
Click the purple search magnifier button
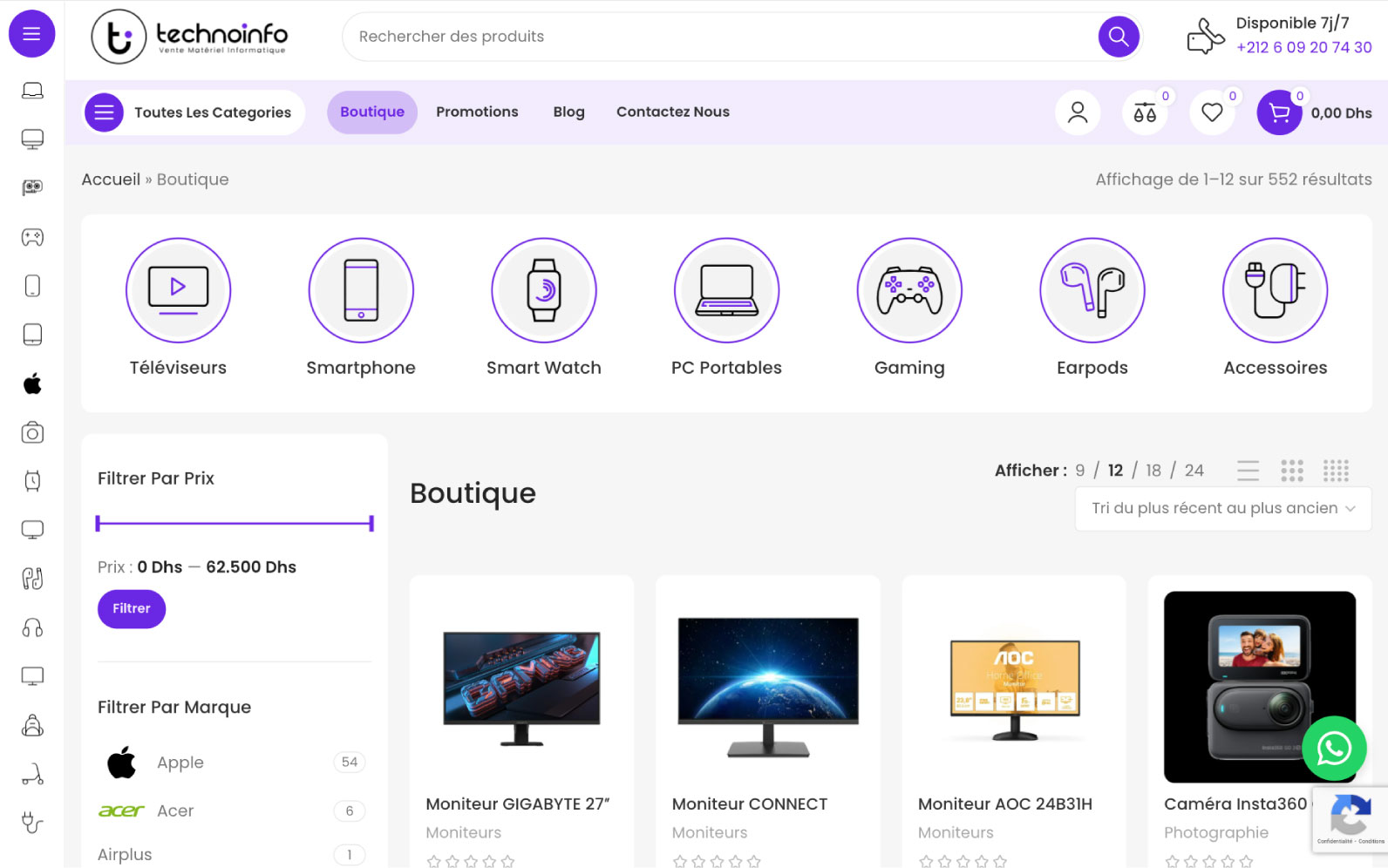(x=1119, y=37)
